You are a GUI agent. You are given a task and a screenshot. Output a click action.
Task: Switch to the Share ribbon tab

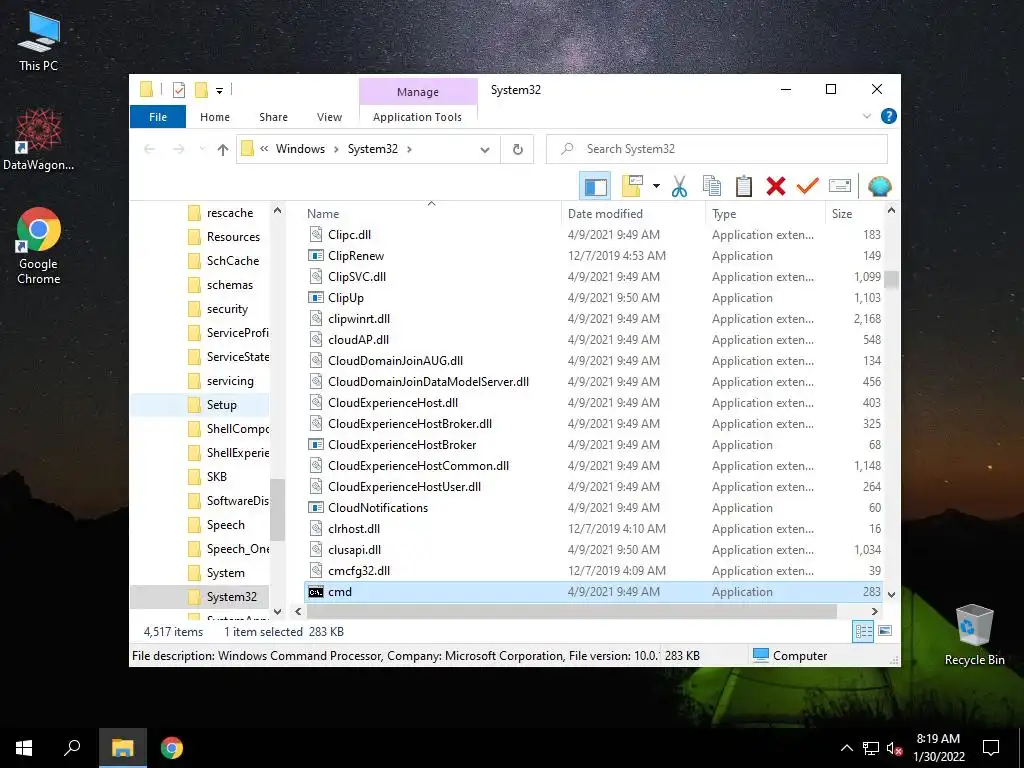click(273, 117)
